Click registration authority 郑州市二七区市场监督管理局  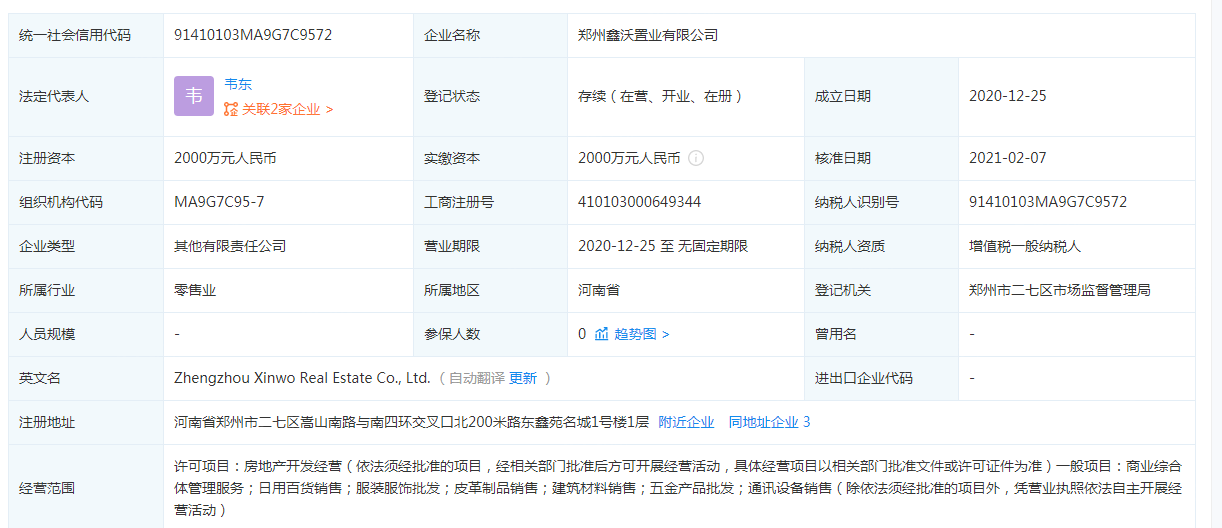[x=1060, y=290]
